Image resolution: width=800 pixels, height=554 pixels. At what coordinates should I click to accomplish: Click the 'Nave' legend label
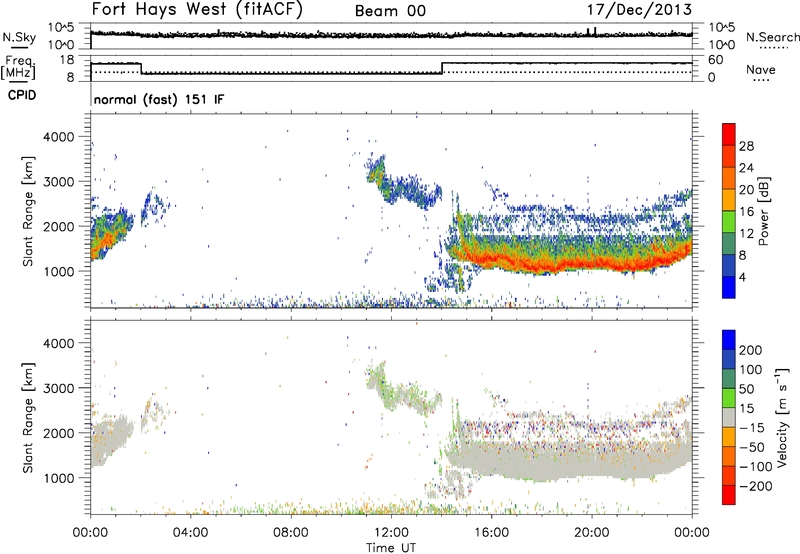(x=761, y=69)
